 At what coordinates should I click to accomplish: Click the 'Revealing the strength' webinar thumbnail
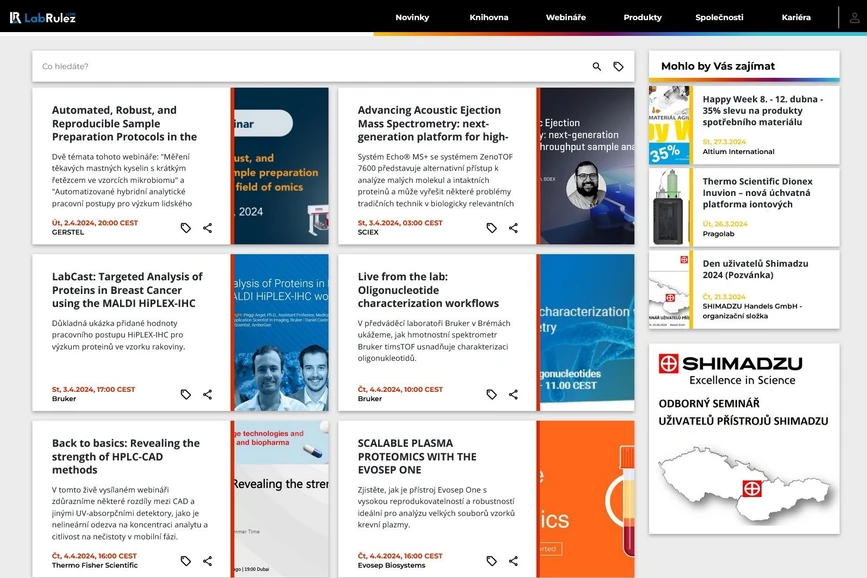point(280,499)
